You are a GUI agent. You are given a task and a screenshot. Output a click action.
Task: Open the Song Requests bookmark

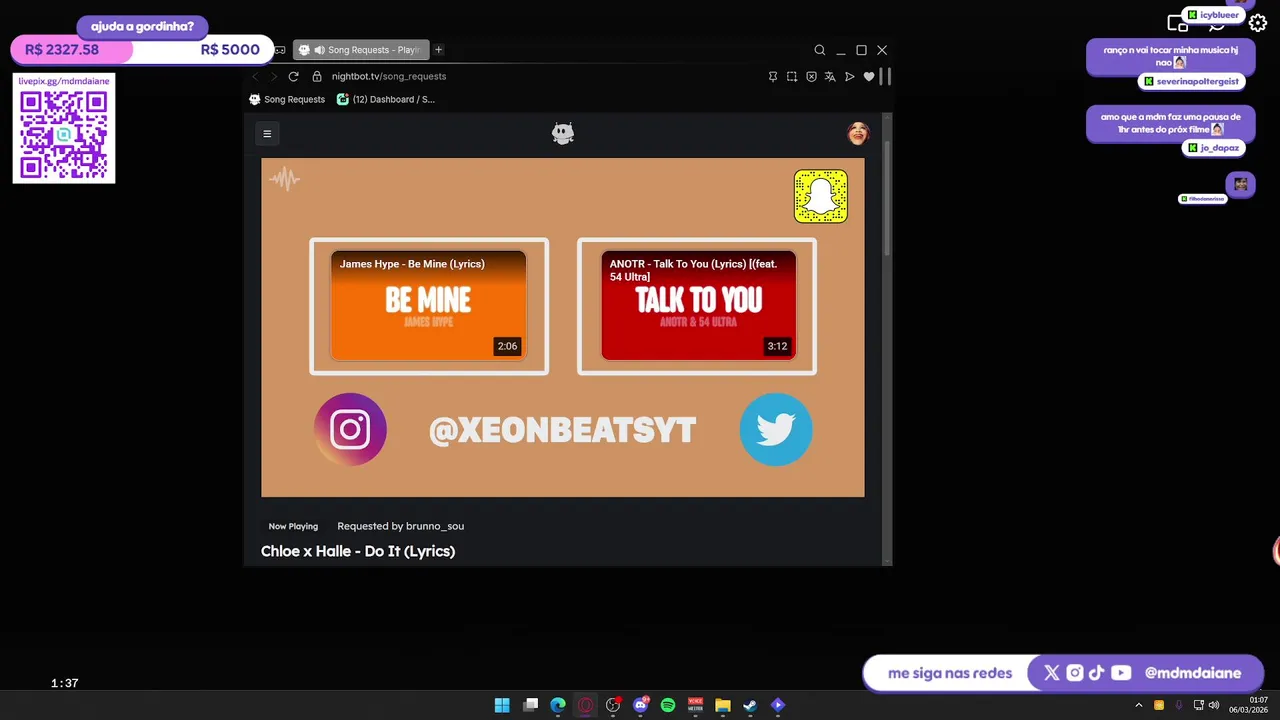pos(287,99)
